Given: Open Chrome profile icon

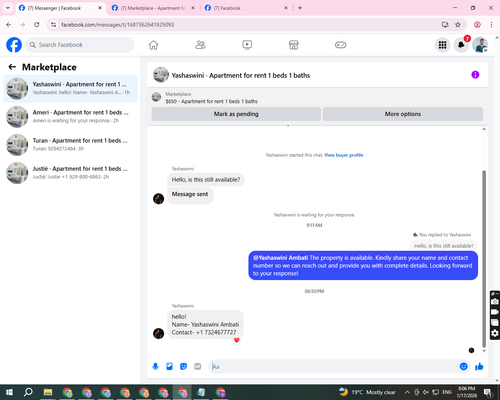Looking at the screenshot, I should 477,25.
